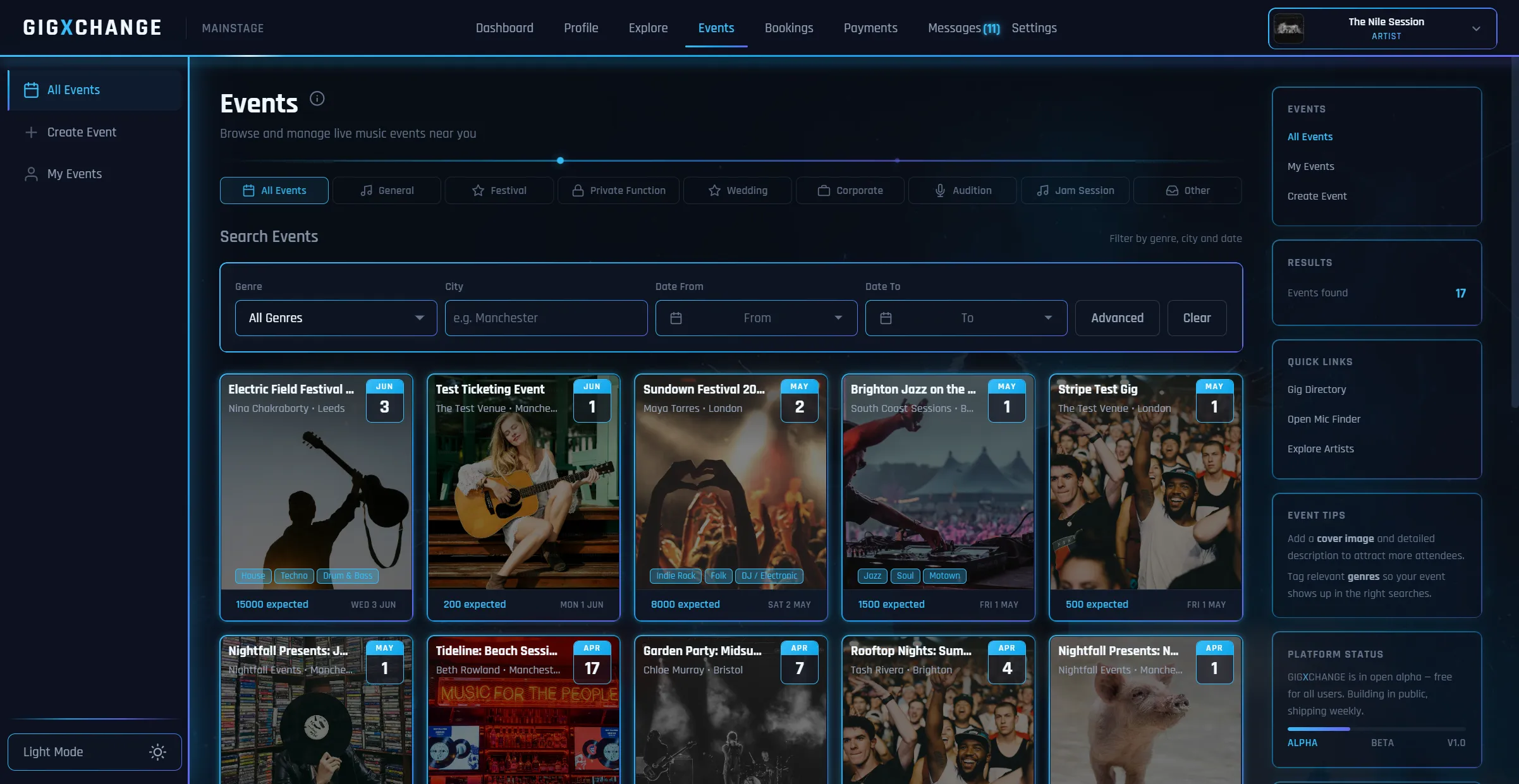Click the star icon on Wedding filter
The height and width of the screenshot is (784, 1519).
click(714, 190)
